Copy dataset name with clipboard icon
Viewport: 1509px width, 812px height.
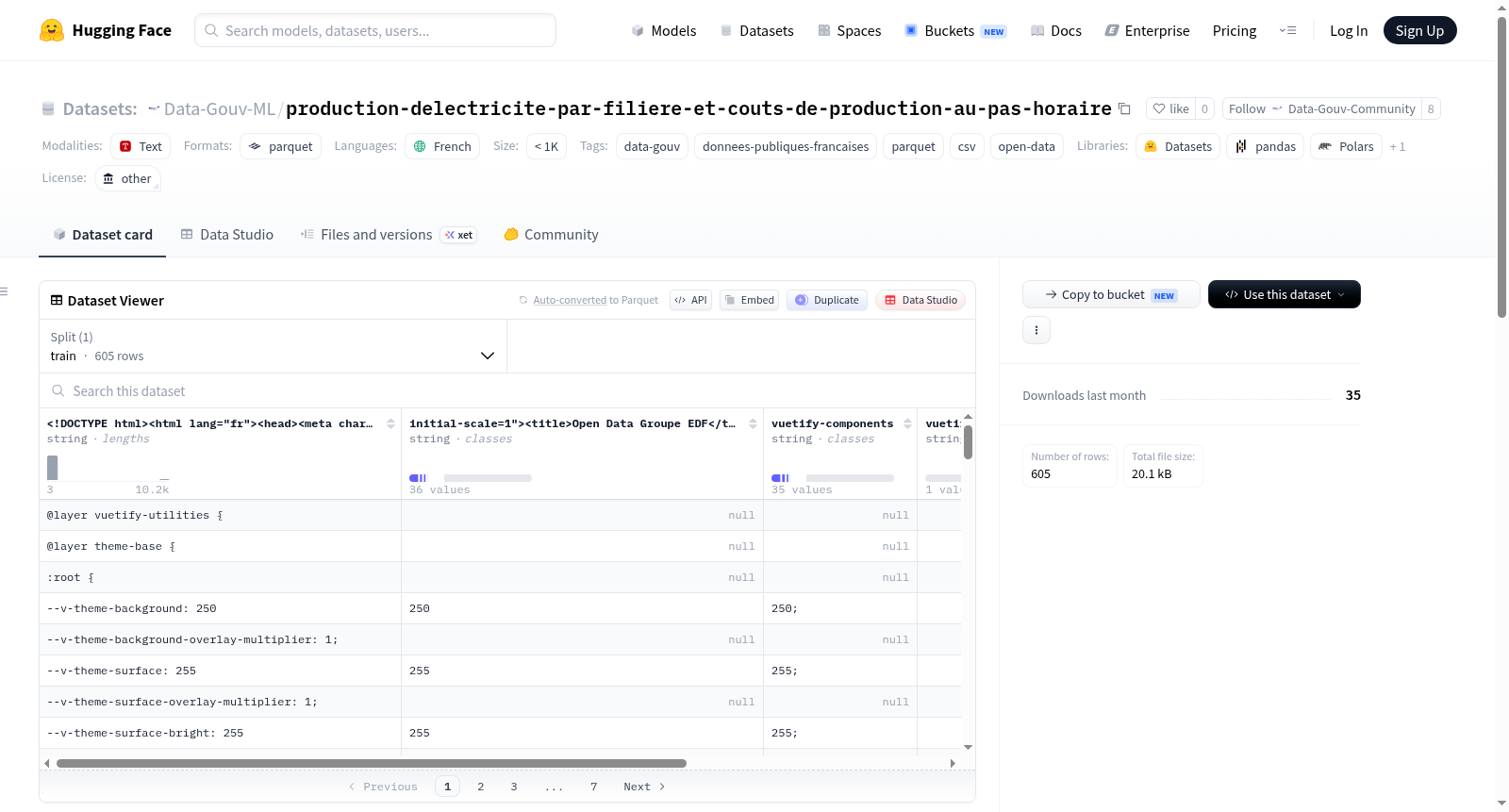[x=1124, y=108]
